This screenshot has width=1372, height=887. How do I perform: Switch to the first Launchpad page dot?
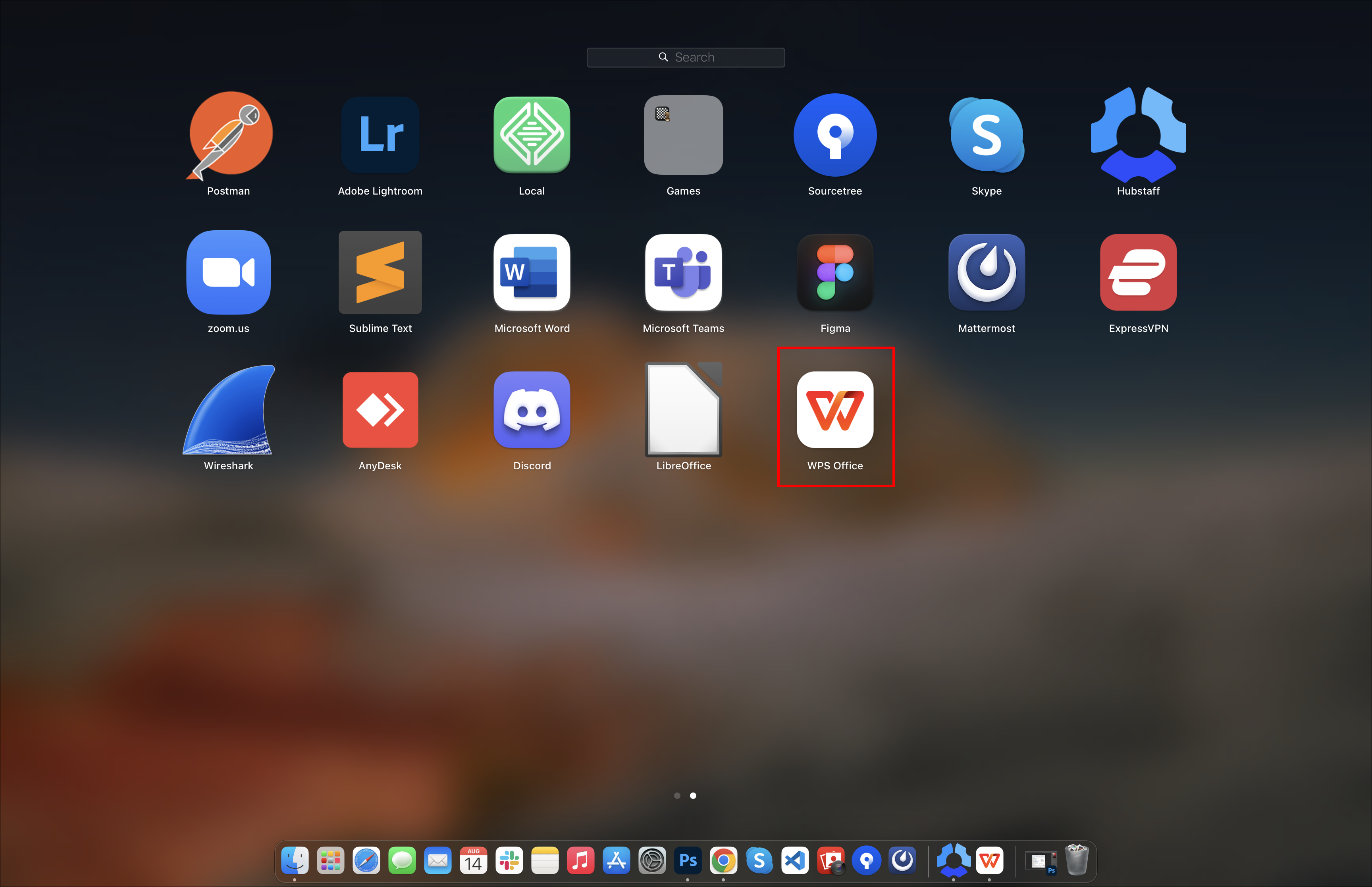(677, 795)
